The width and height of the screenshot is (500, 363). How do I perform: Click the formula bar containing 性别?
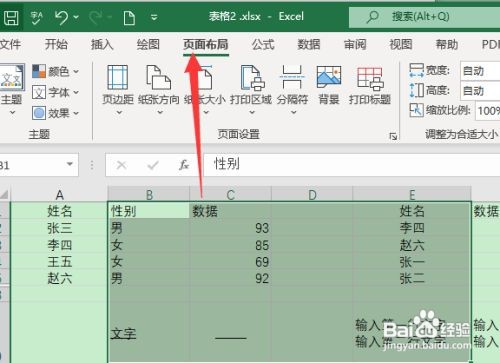(352, 164)
